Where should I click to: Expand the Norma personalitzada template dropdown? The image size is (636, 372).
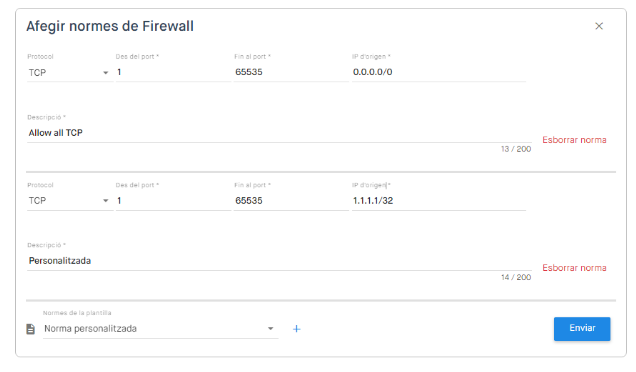coord(161,329)
